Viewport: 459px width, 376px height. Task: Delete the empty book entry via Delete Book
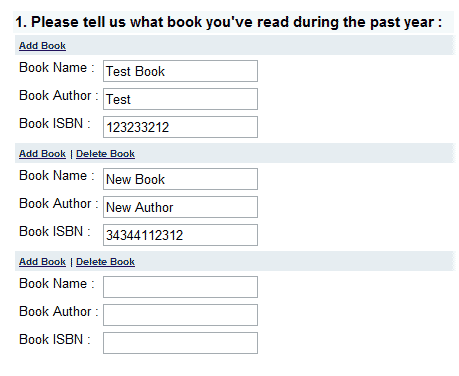(105, 262)
